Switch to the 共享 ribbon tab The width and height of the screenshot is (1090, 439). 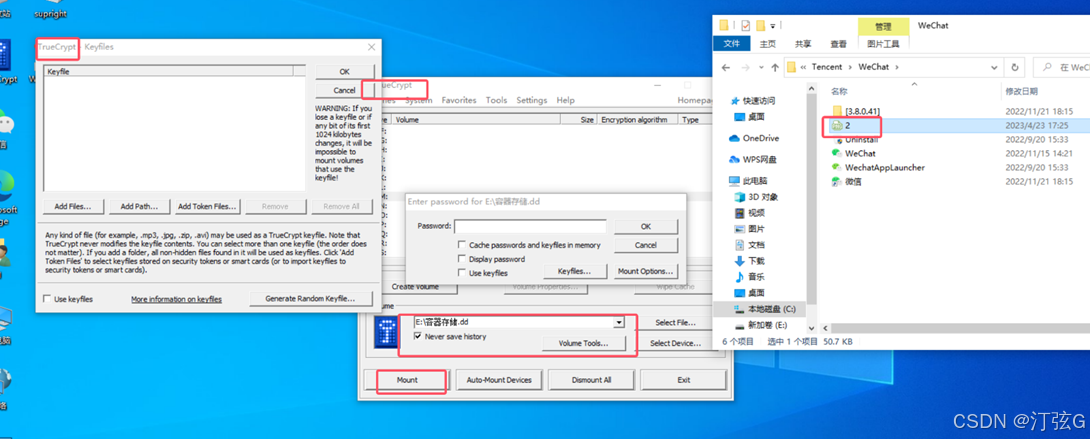point(803,44)
